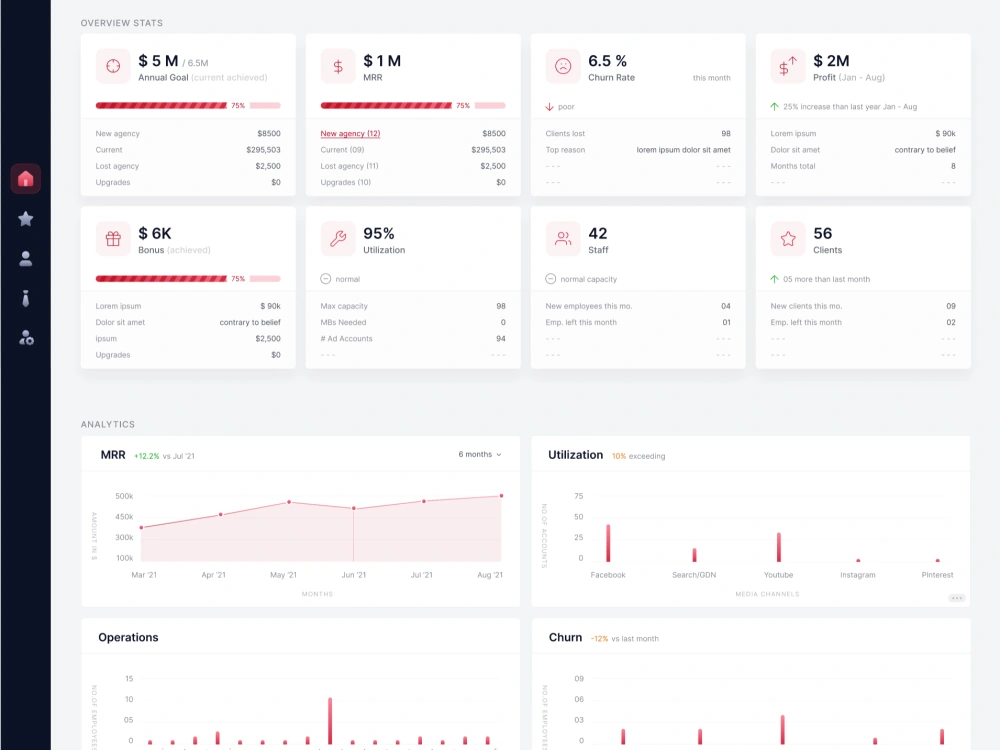This screenshot has height=750, width=1000.
Task: Click 'Max capacity' in Utilization card
Action: (x=344, y=306)
